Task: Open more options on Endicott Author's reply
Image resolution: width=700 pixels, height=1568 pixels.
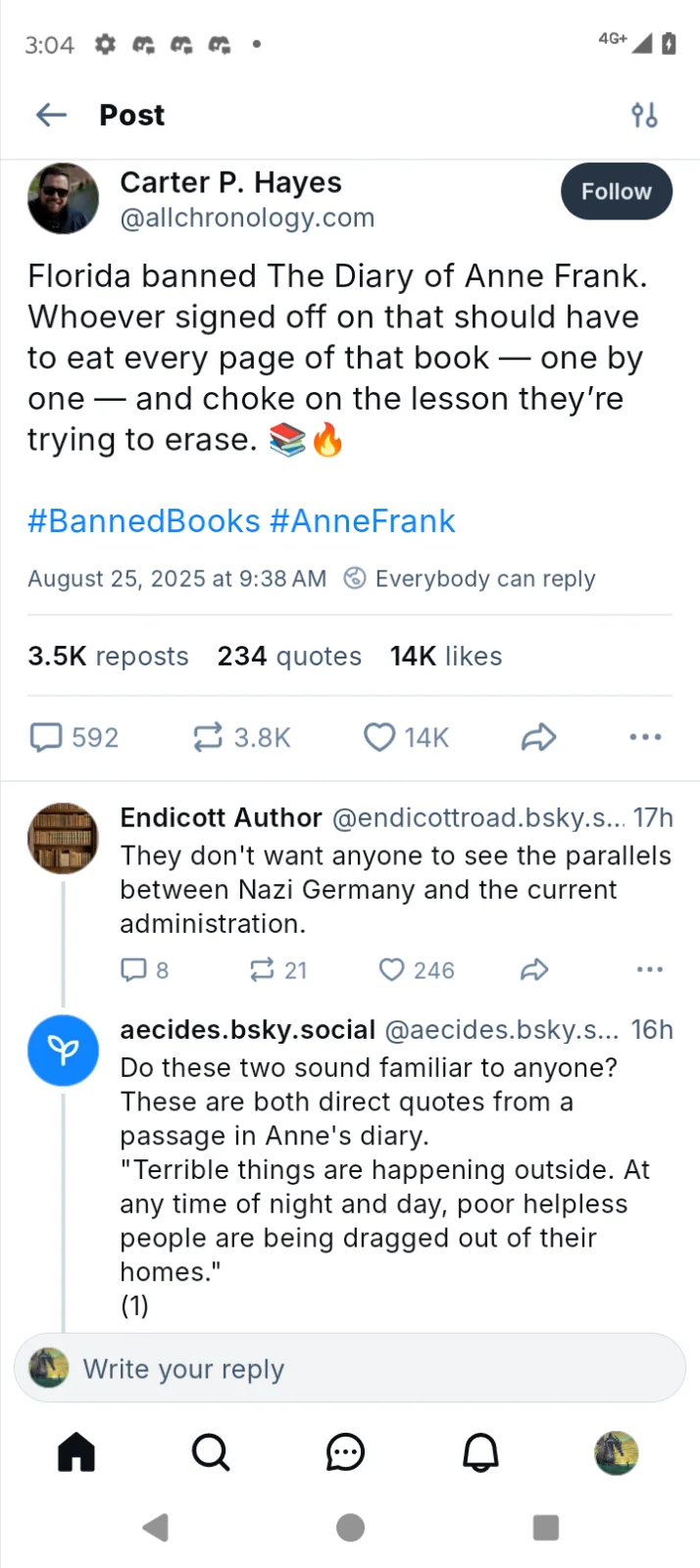Action: (649, 970)
